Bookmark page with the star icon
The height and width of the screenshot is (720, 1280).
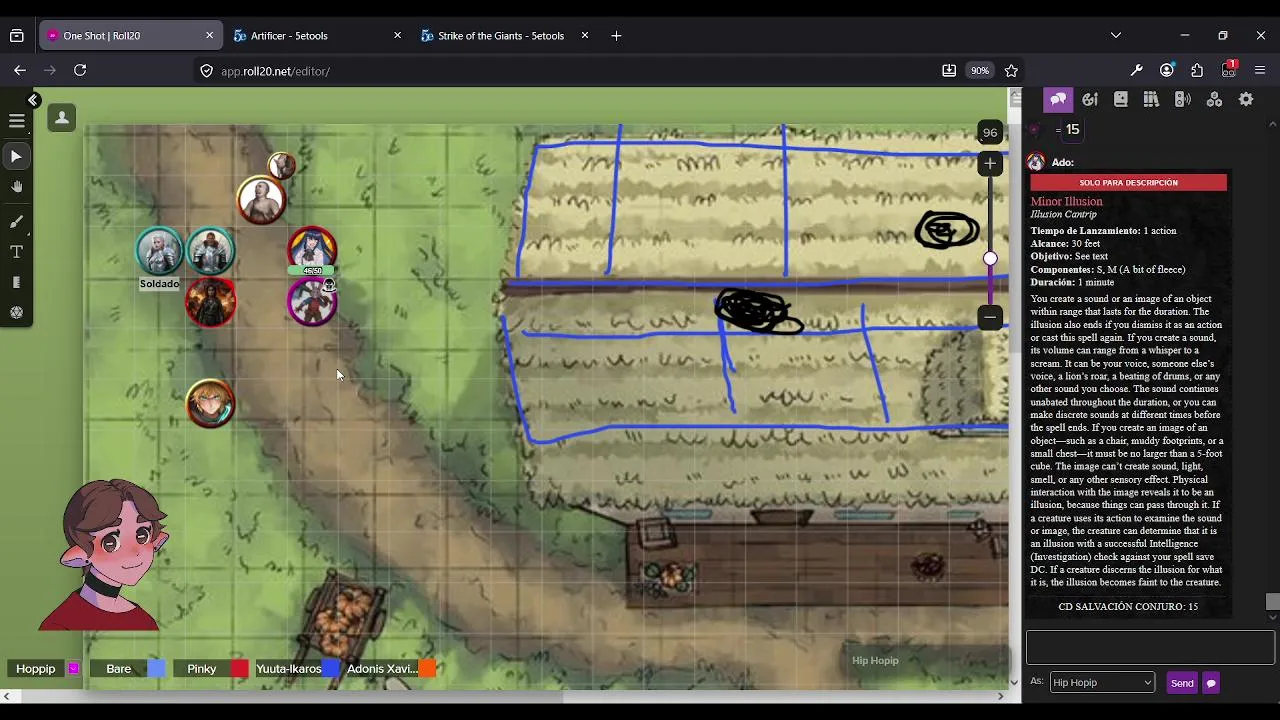[1011, 71]
